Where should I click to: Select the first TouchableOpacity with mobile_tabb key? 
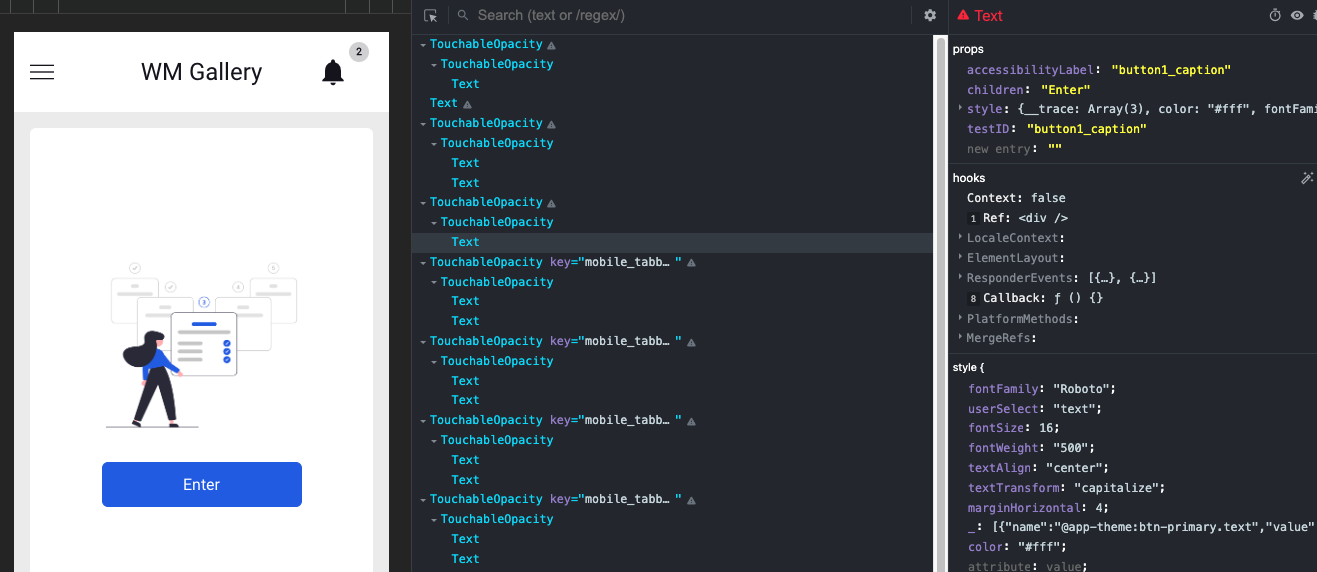[486, 262]
